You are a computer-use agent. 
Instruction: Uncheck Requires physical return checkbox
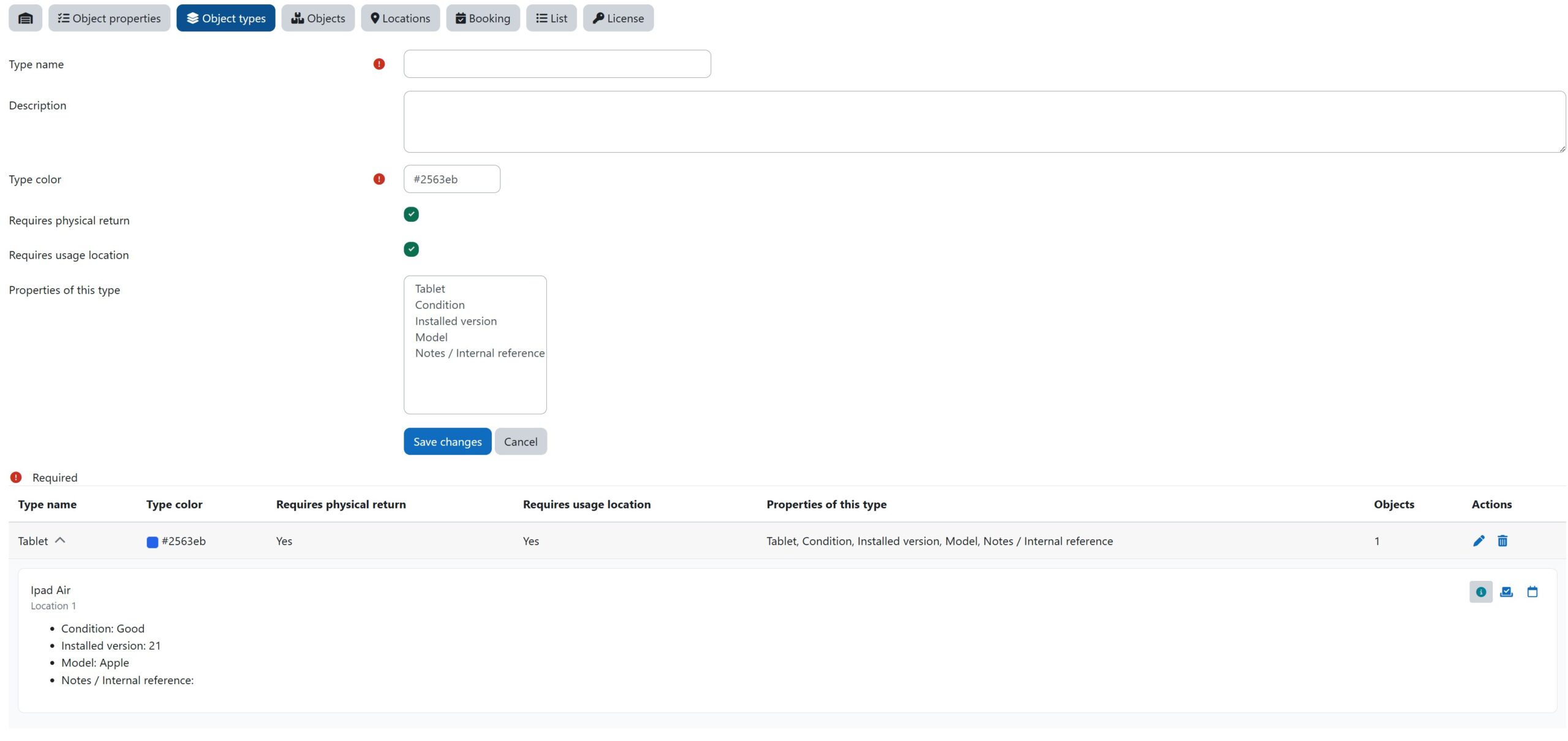(411, 215)
